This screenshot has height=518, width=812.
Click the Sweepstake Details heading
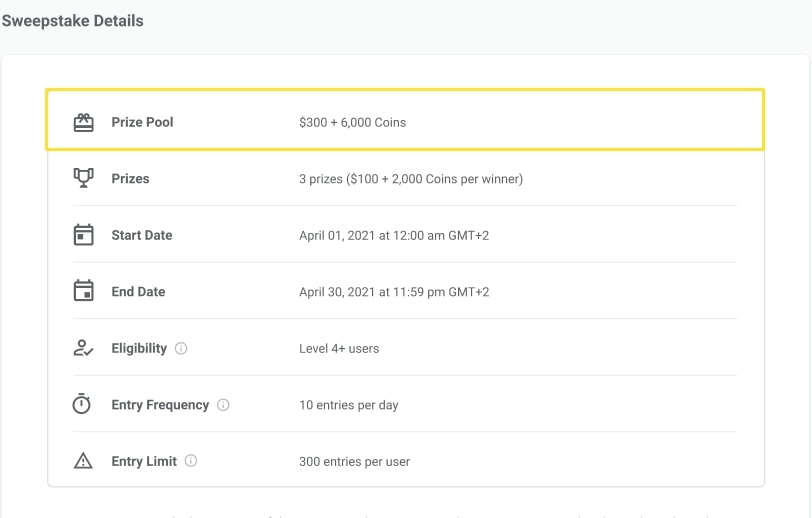click(x=72, y=21)
